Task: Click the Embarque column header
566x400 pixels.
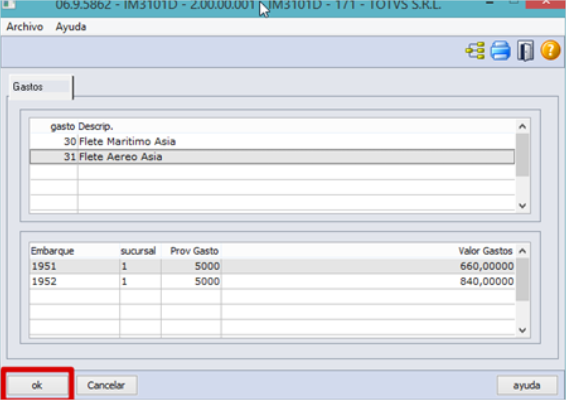Action: pos(75,251)
